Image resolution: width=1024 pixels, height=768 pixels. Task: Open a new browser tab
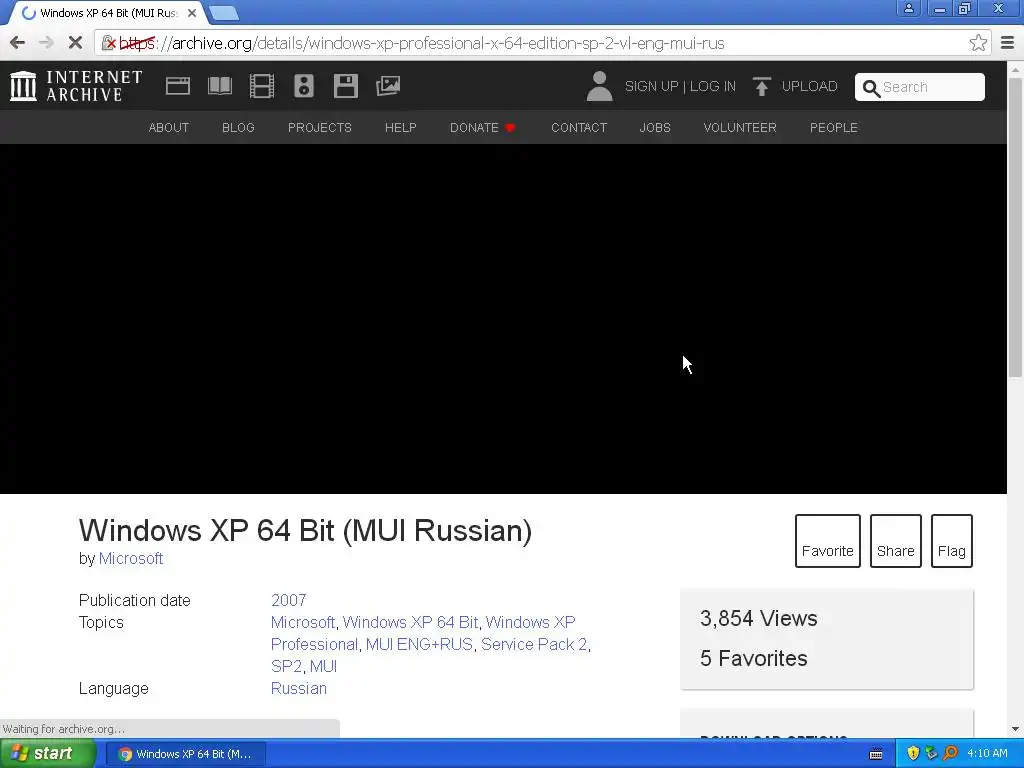click(224, 13)
